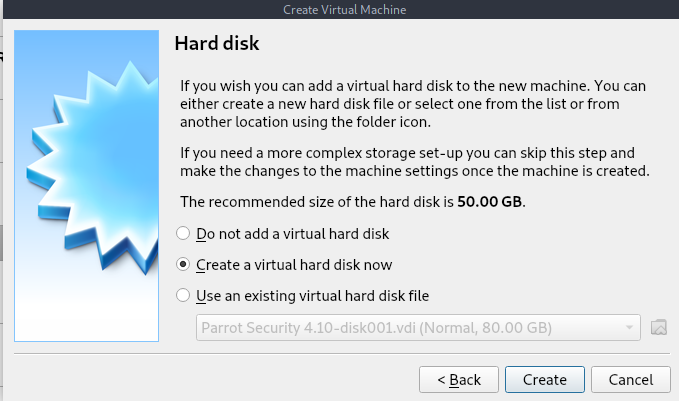Go to previous step with Back button
The image size is (679, 401).
coord(459,380)
